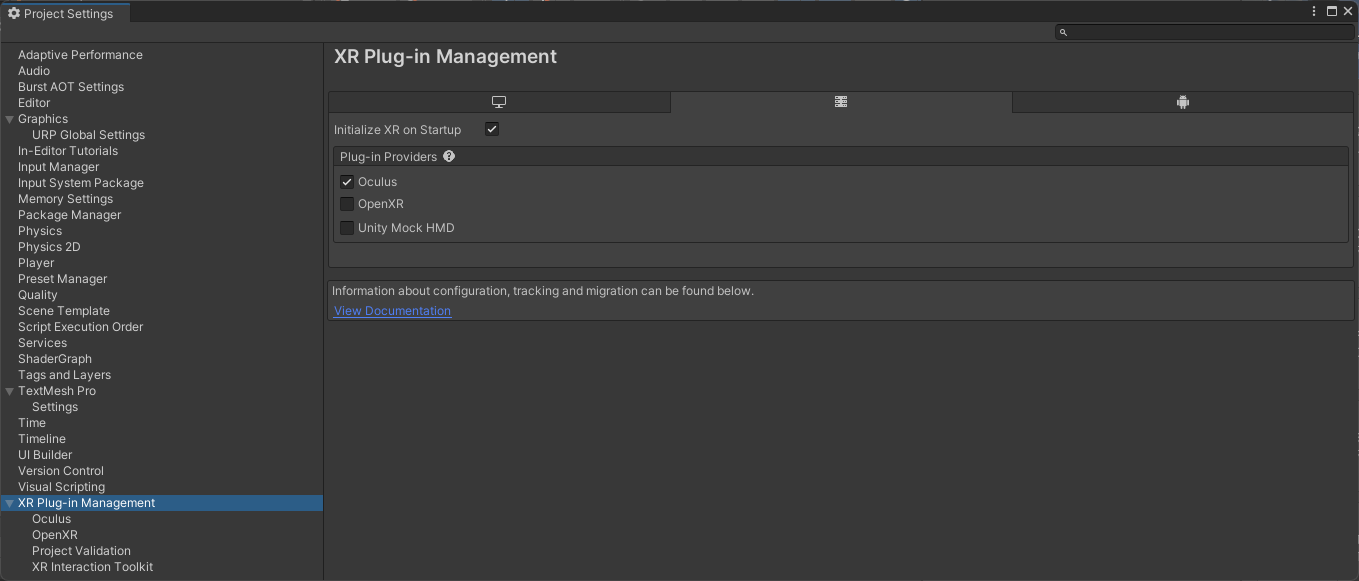
Task: Open the Android platform tab
Action: (1183, 102)
